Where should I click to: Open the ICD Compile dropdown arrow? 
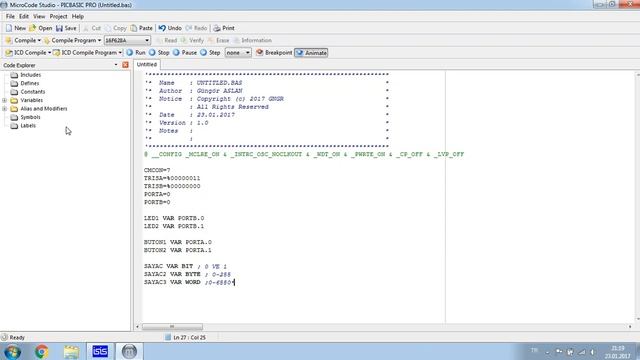coord(49,53)
